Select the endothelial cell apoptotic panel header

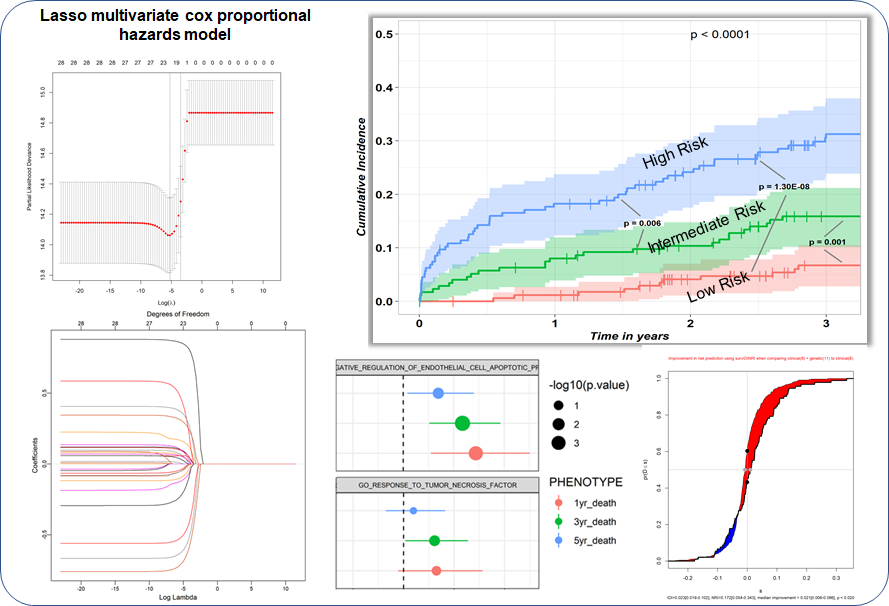pos(439,367)
